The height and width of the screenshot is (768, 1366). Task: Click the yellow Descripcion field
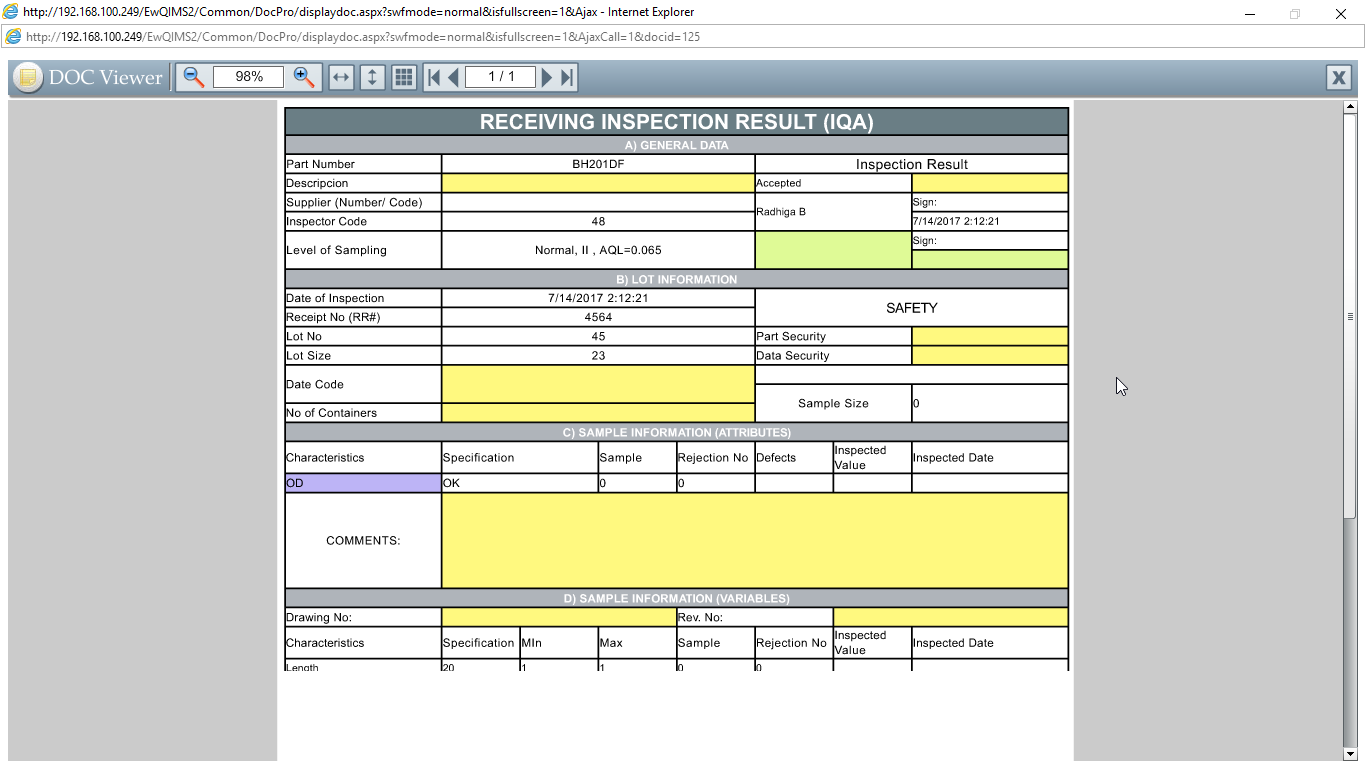(598, 183)
